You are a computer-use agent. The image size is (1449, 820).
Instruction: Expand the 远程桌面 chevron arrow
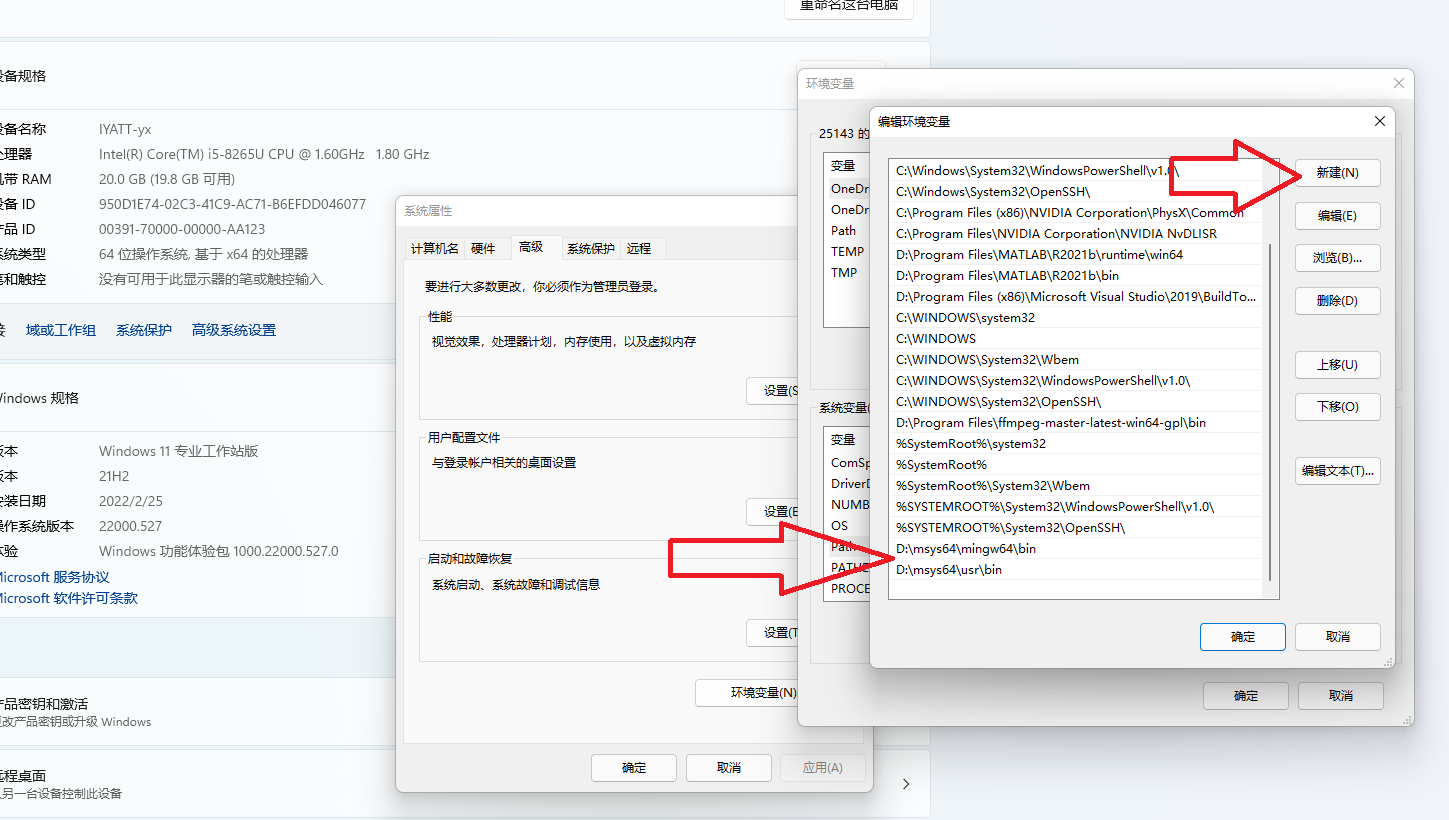(x=905, y=784)
